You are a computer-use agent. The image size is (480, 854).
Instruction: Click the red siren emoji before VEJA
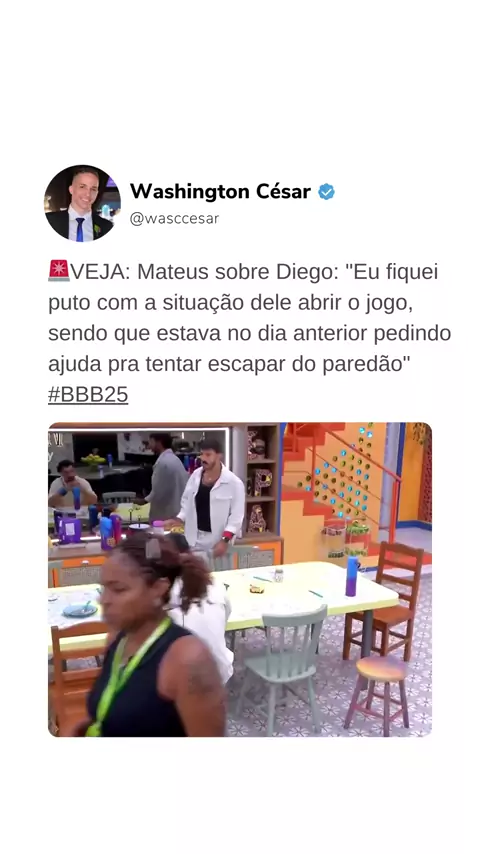59,271
